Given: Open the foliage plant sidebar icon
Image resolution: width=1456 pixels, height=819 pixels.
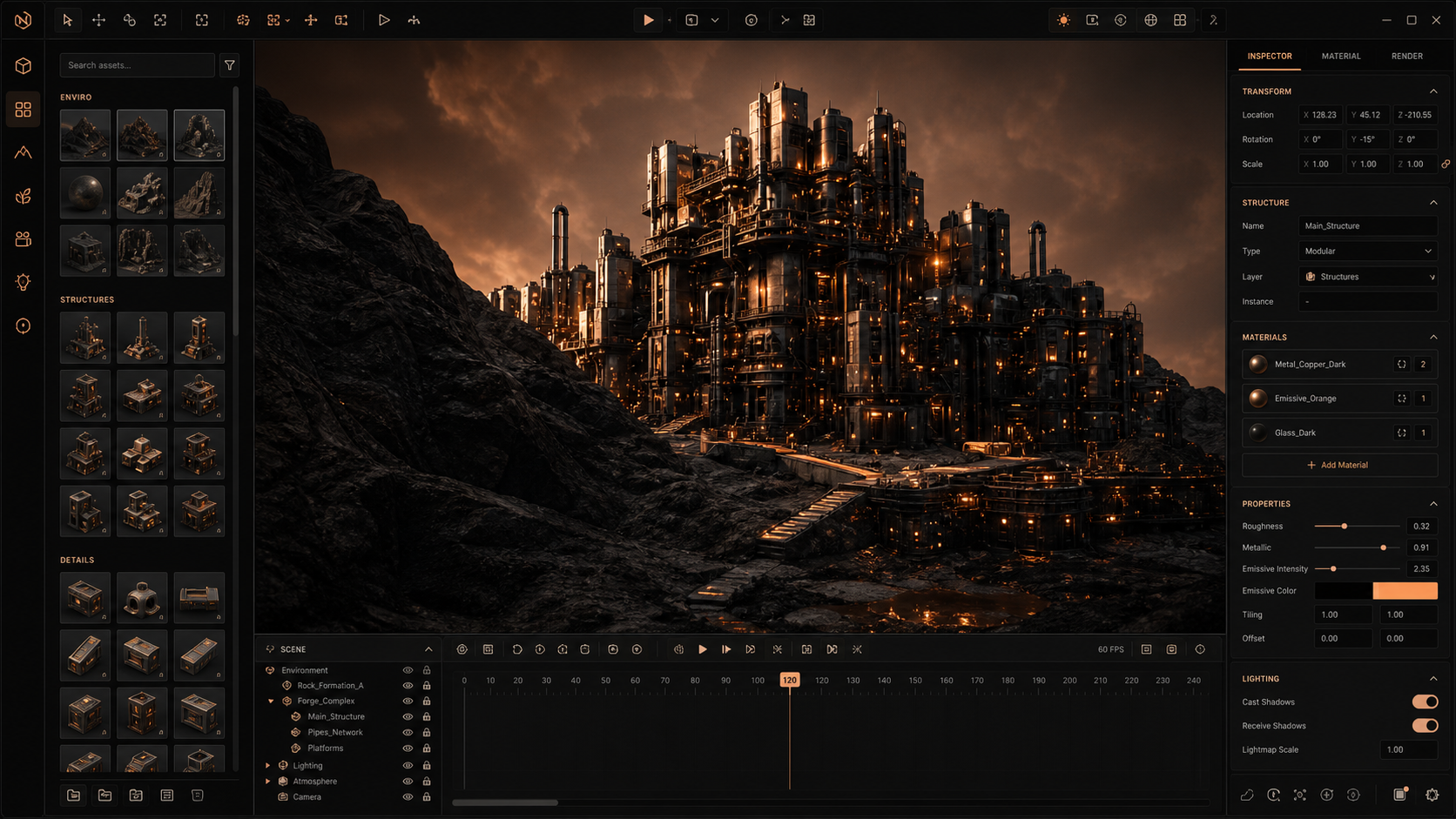Looking at the screenshot, I should pyautogui.click(x=24, y=196).
